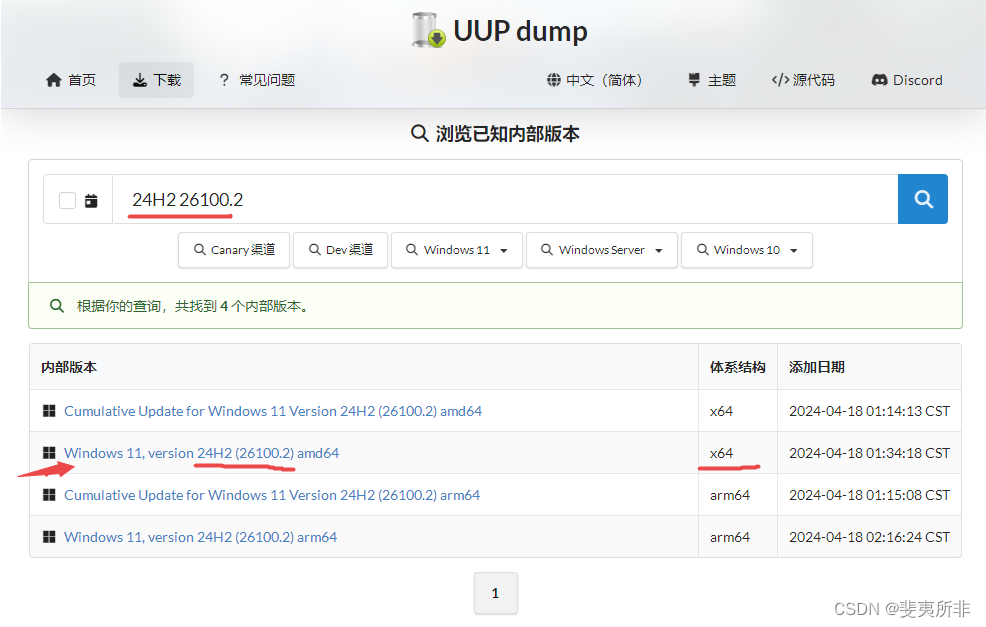Click the Windows icon beside Cumulative Update amd64
Screen dimensions: 986x627
click(49, 411)
